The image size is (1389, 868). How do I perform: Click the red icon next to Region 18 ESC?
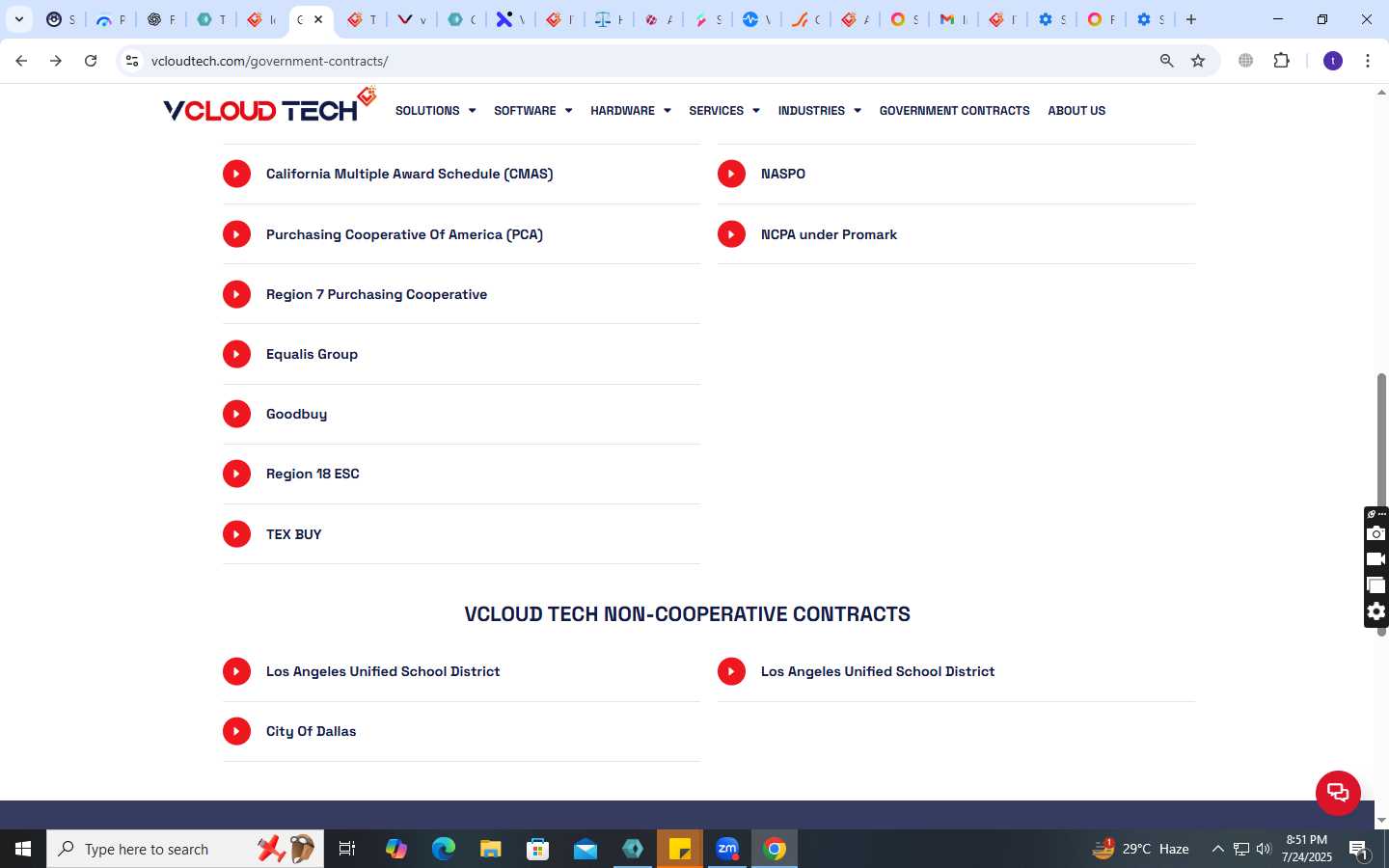[236, 474]
